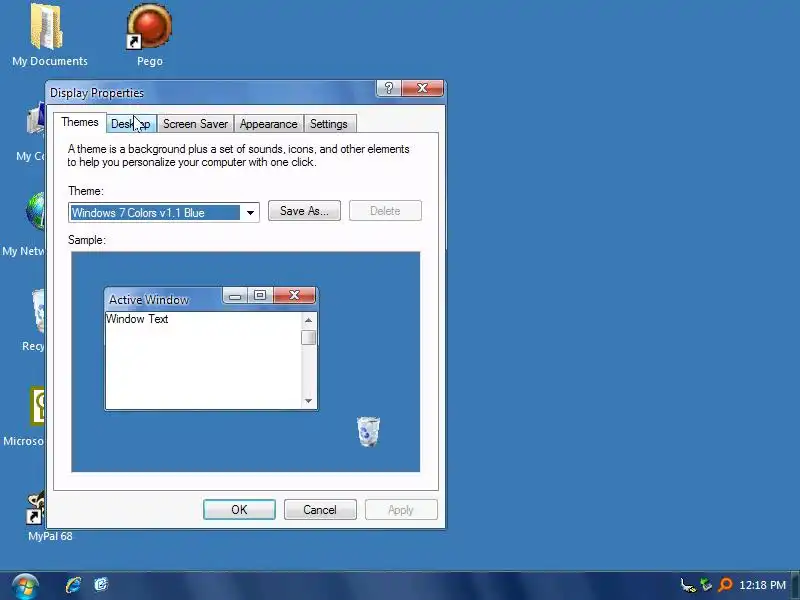Open the Appearance tab
The width and height of the screenshot is (800, 600).
click(268, 124)
